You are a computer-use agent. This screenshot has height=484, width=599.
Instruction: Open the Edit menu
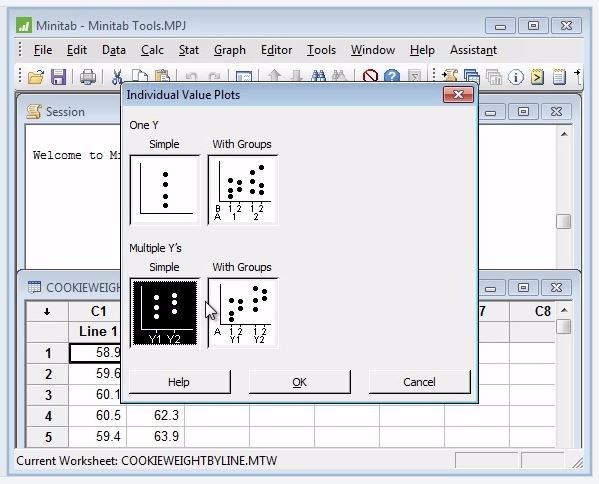(x=77, y=50)
